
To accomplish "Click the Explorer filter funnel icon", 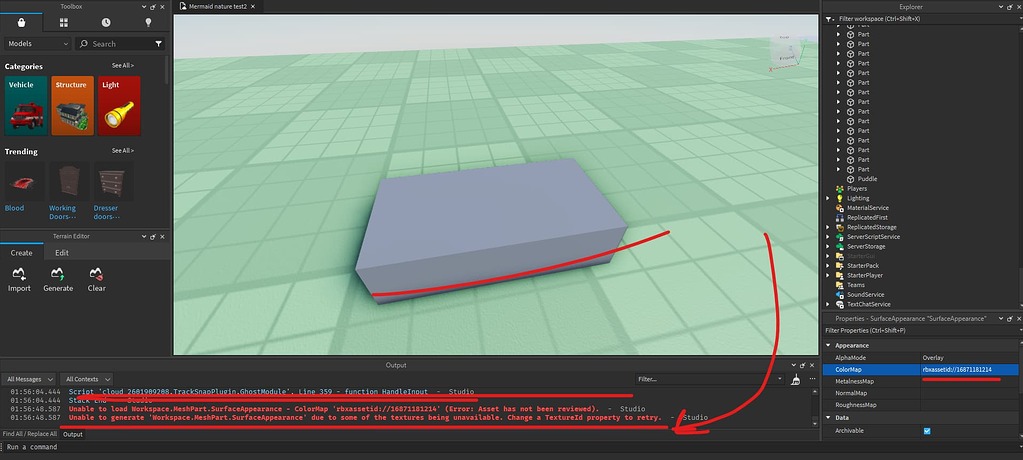I will point(829,19).
